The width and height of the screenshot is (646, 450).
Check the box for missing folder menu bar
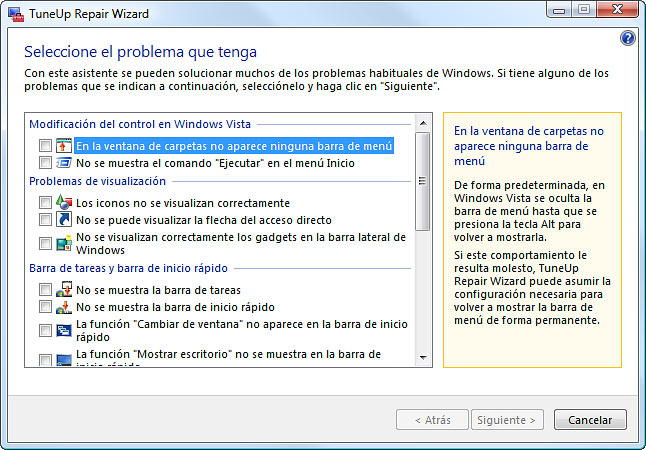pyautogui.click(x=45, y=146)
